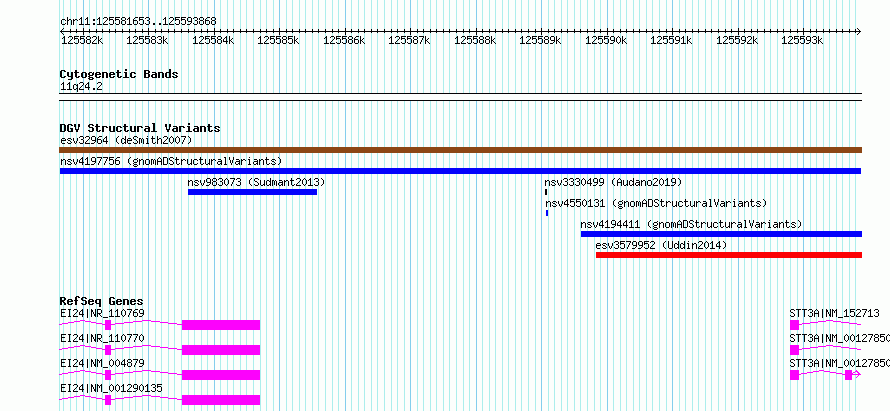The height and width of the screenshot is (411, 890).
Task: Open the esv32964 (deSmith2007) variant label
Action: tap(126, 140)
